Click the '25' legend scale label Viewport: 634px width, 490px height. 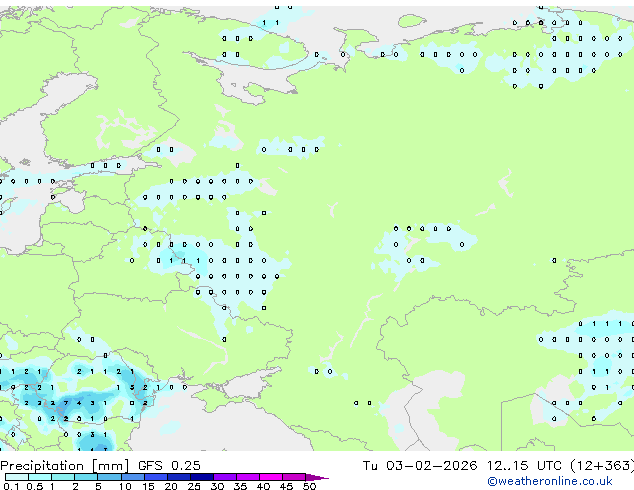[194, 486]
